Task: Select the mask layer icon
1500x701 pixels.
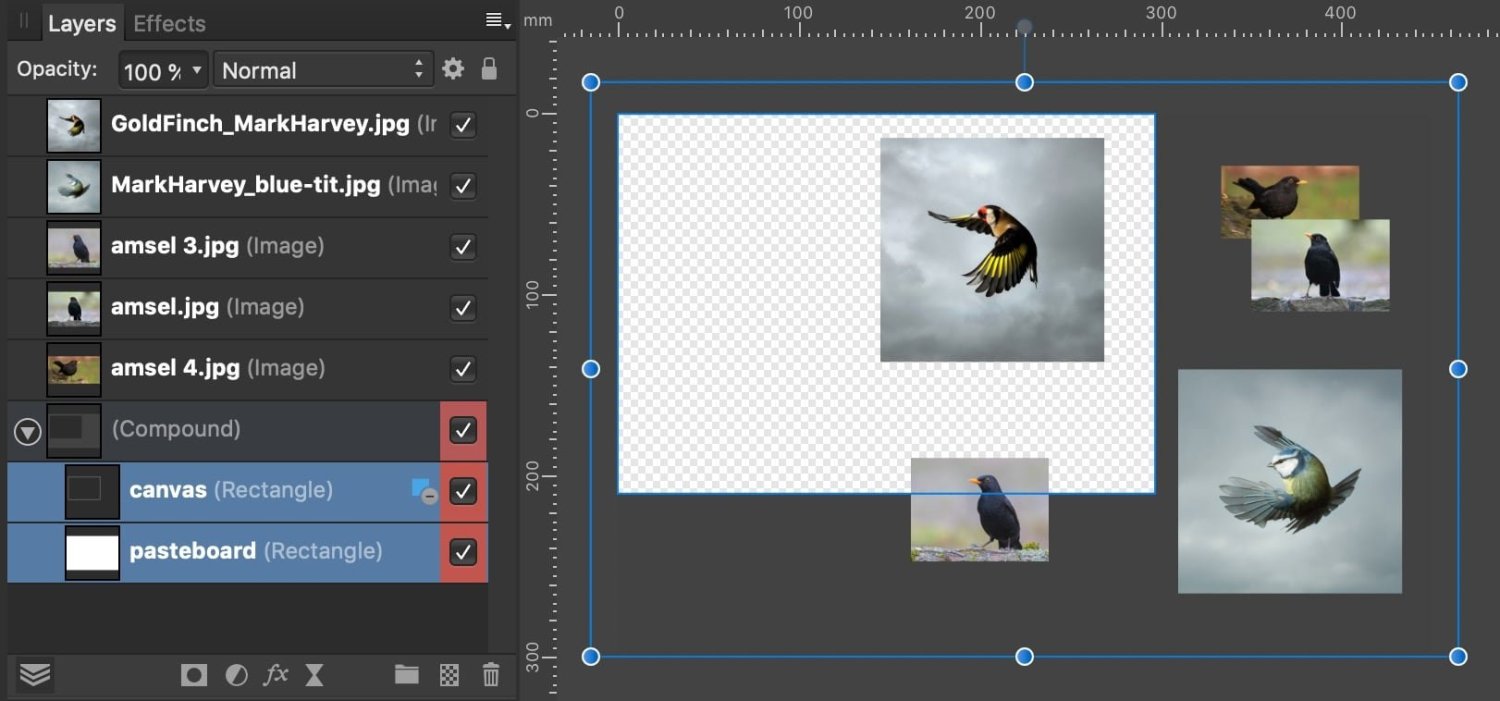Action: tap(193, 675)
